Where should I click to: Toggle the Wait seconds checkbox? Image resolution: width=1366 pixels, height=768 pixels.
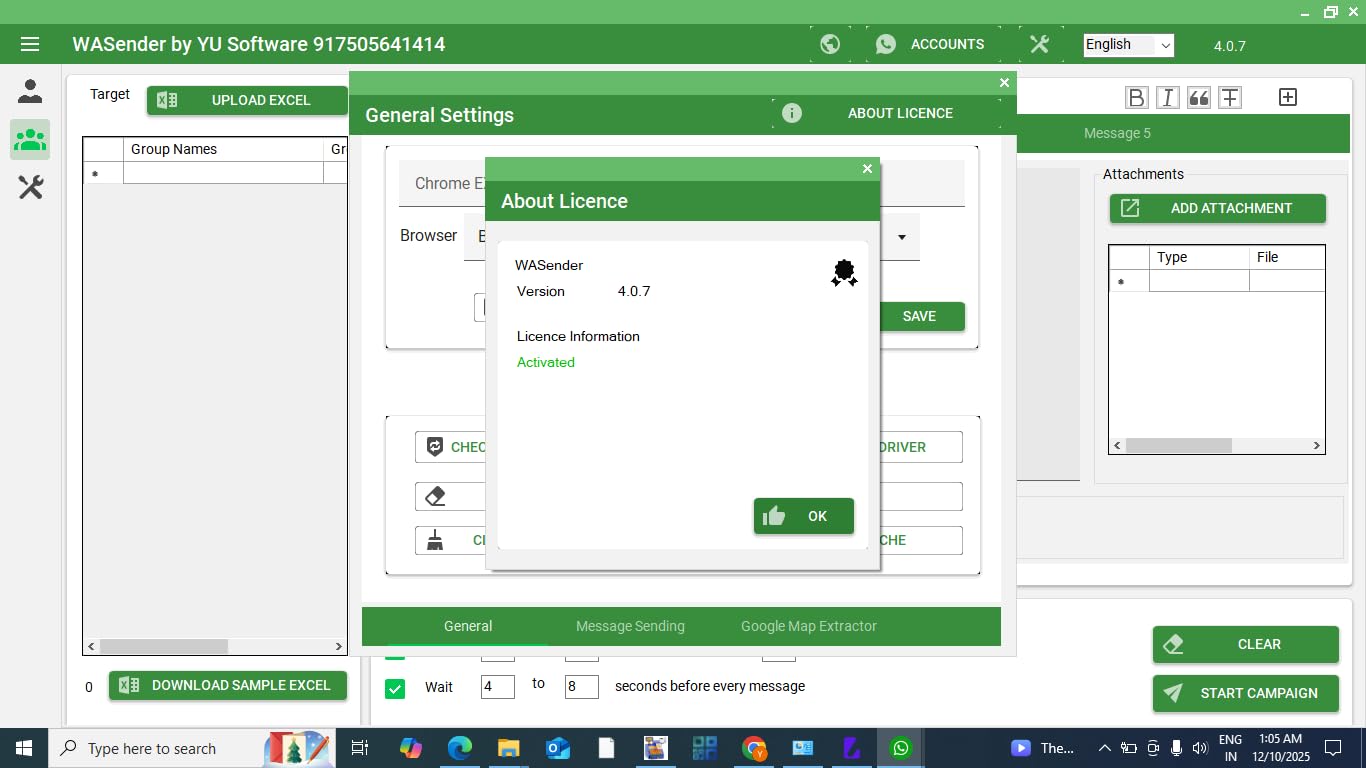coord(395,688)
